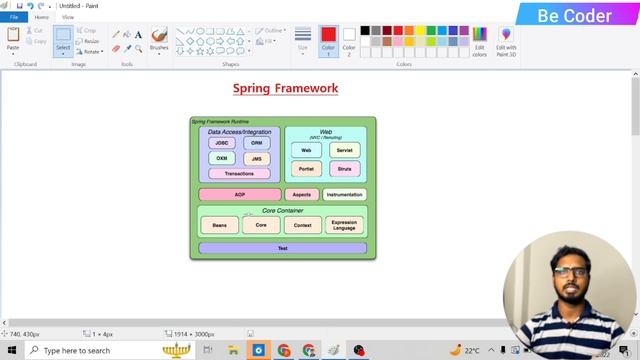The height and width of the screenshot is (360, 640).
Task: Choose the Rectangle shape
Action: tap(210, 31)
